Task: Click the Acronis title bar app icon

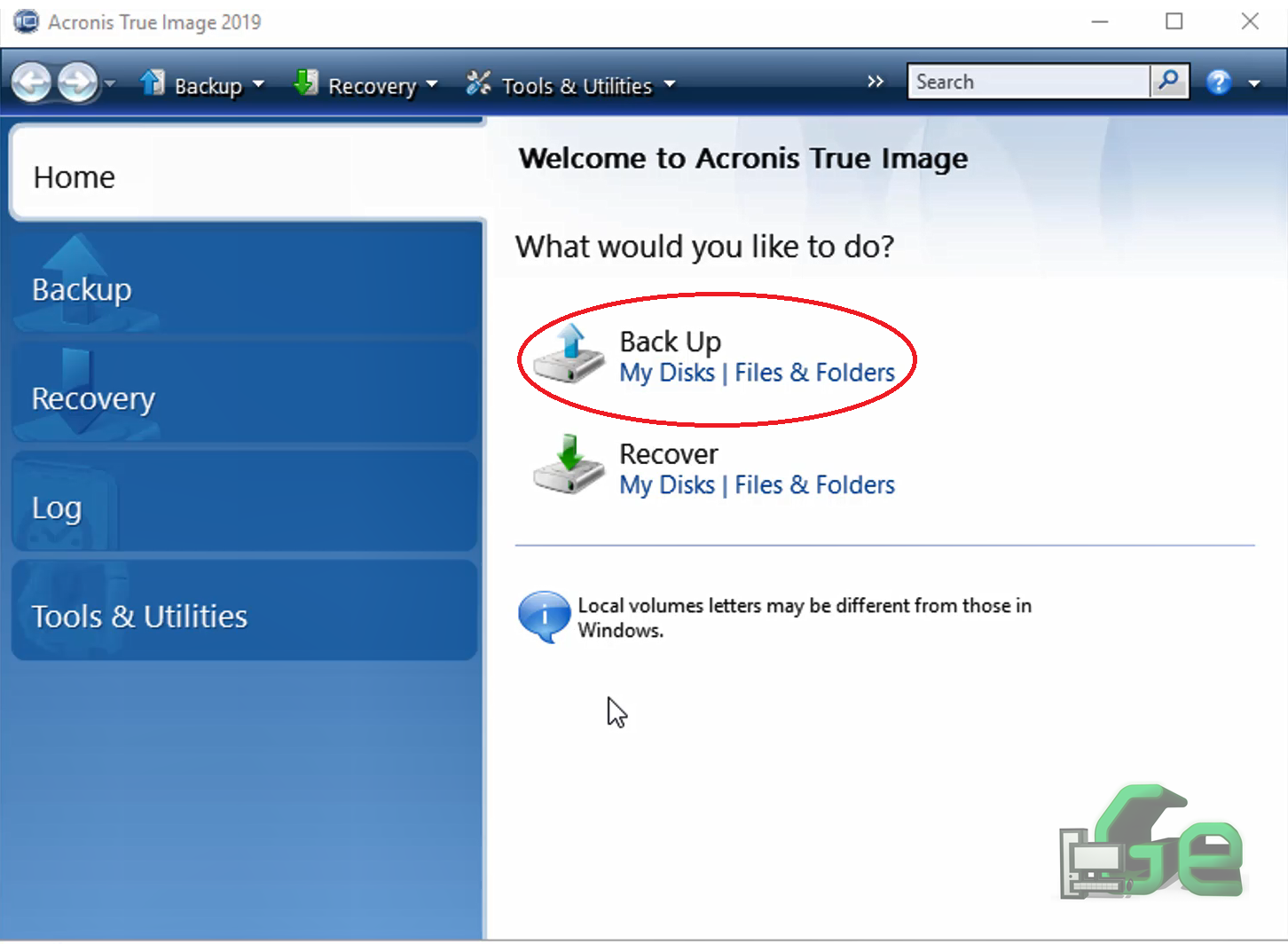Action: [x=26, y=21]
